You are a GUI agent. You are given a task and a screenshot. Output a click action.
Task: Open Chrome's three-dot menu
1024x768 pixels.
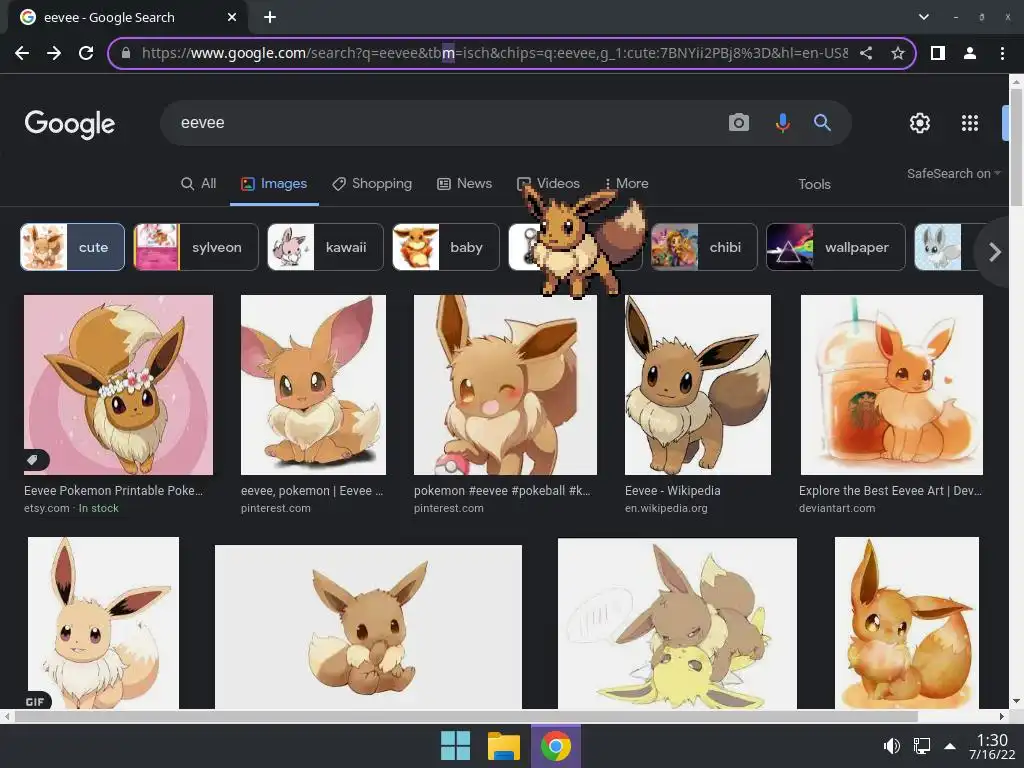pyautogui.click(x=1002, y=53)
